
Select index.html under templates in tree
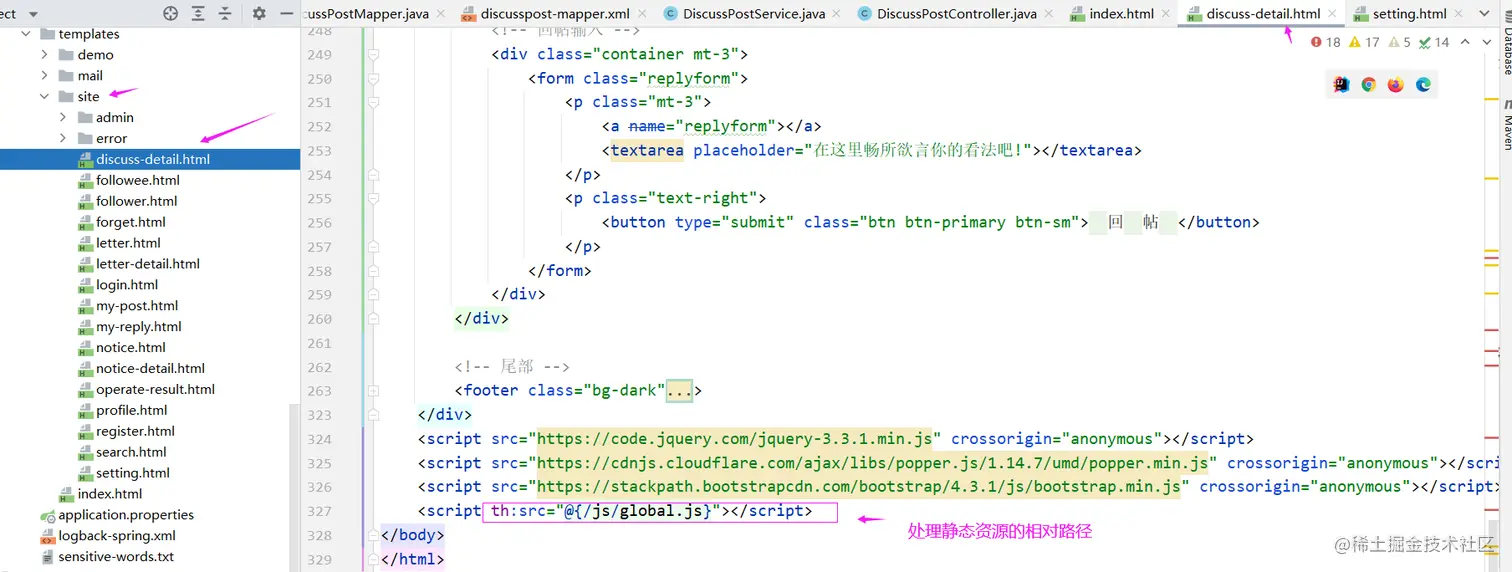coord(110,494)
